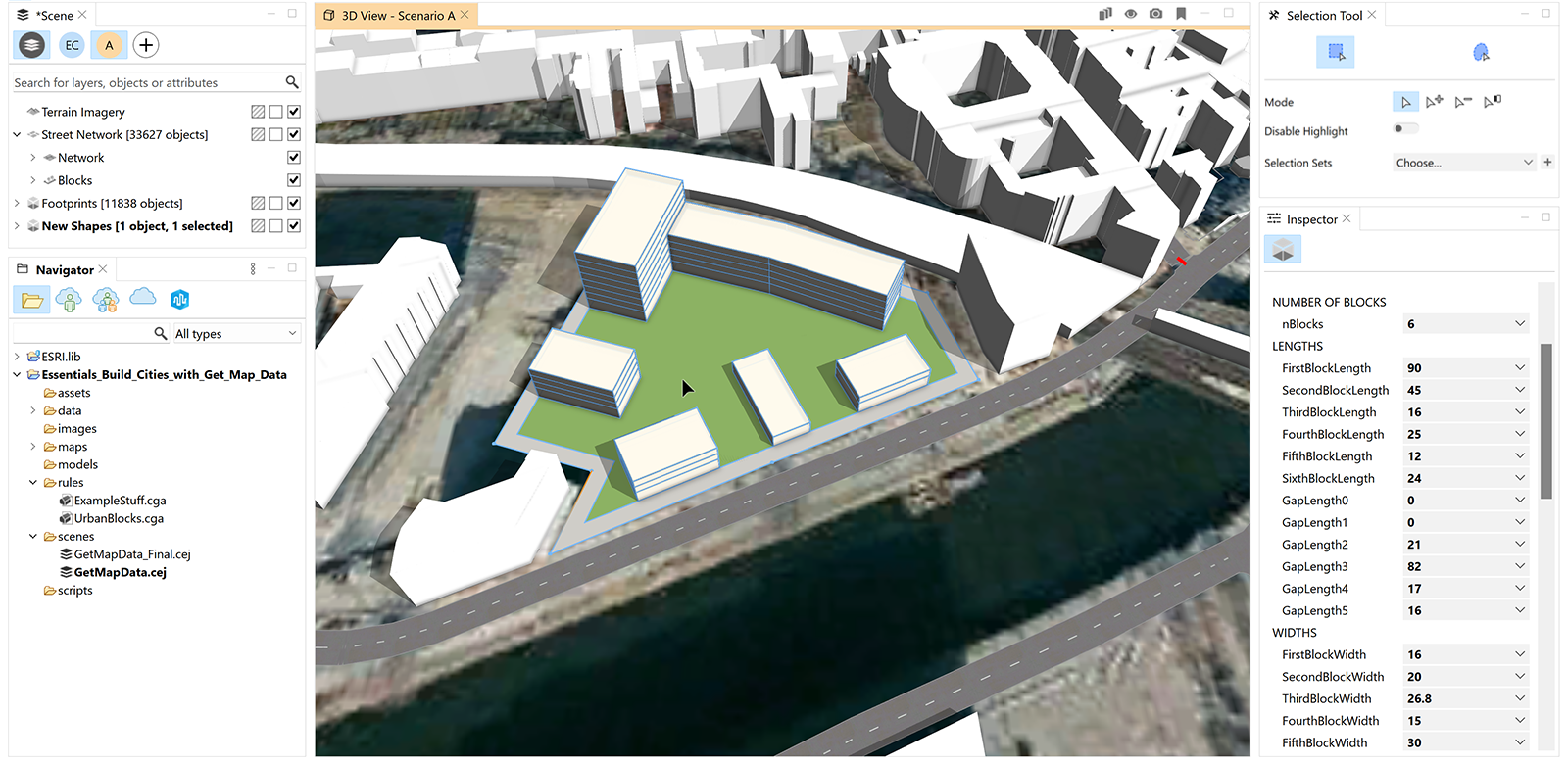Click the plus icon to add a scenario
1568x765 pixels.
coord(145,45)
